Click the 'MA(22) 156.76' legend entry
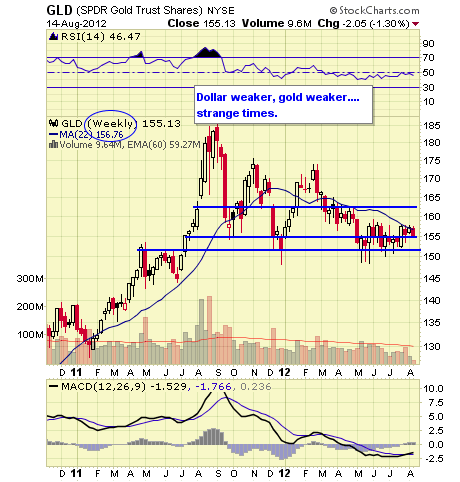The height and width of the screenshot is (482, 460). (91, 135)
